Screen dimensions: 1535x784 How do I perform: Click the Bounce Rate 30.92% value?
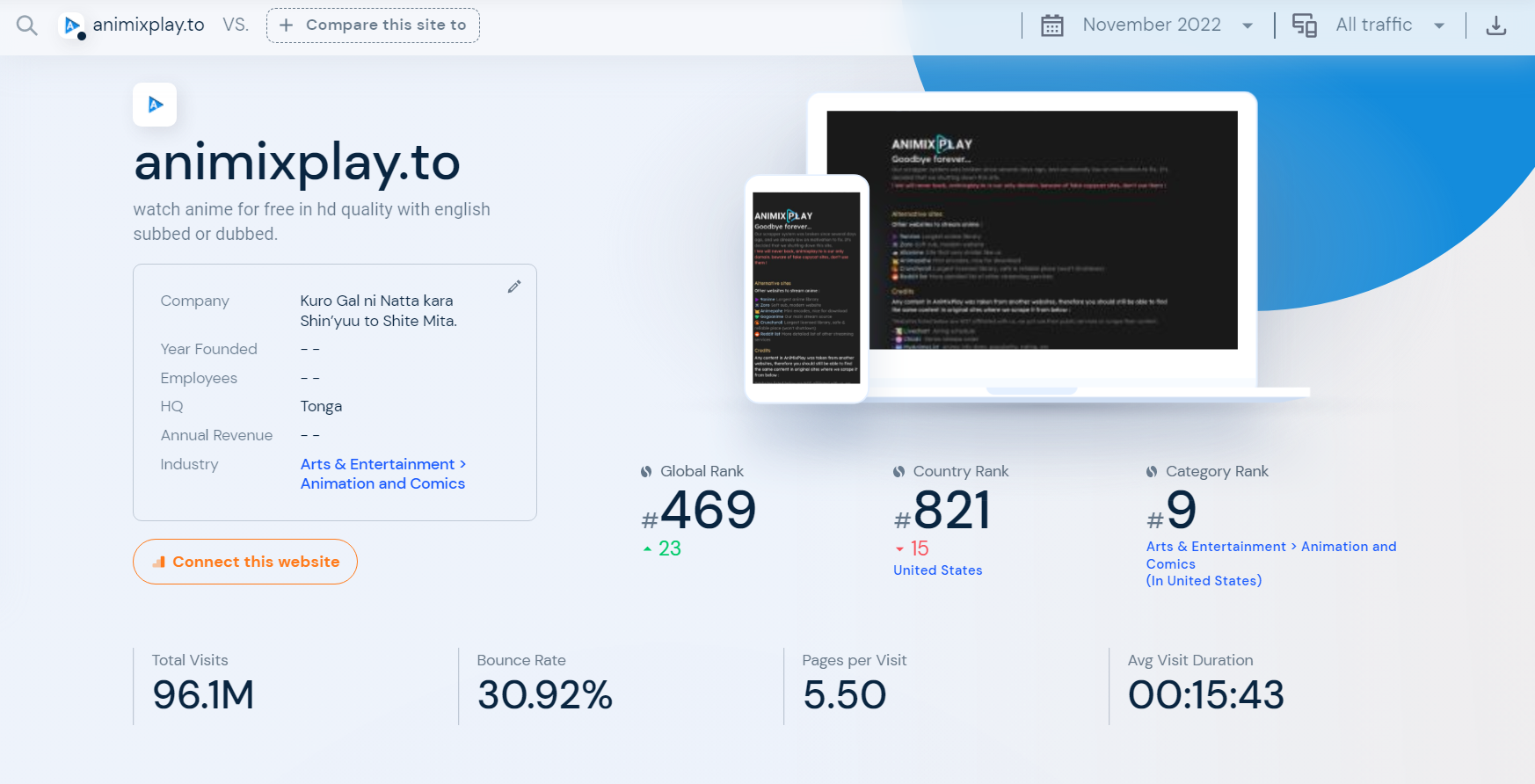point(545,695)
